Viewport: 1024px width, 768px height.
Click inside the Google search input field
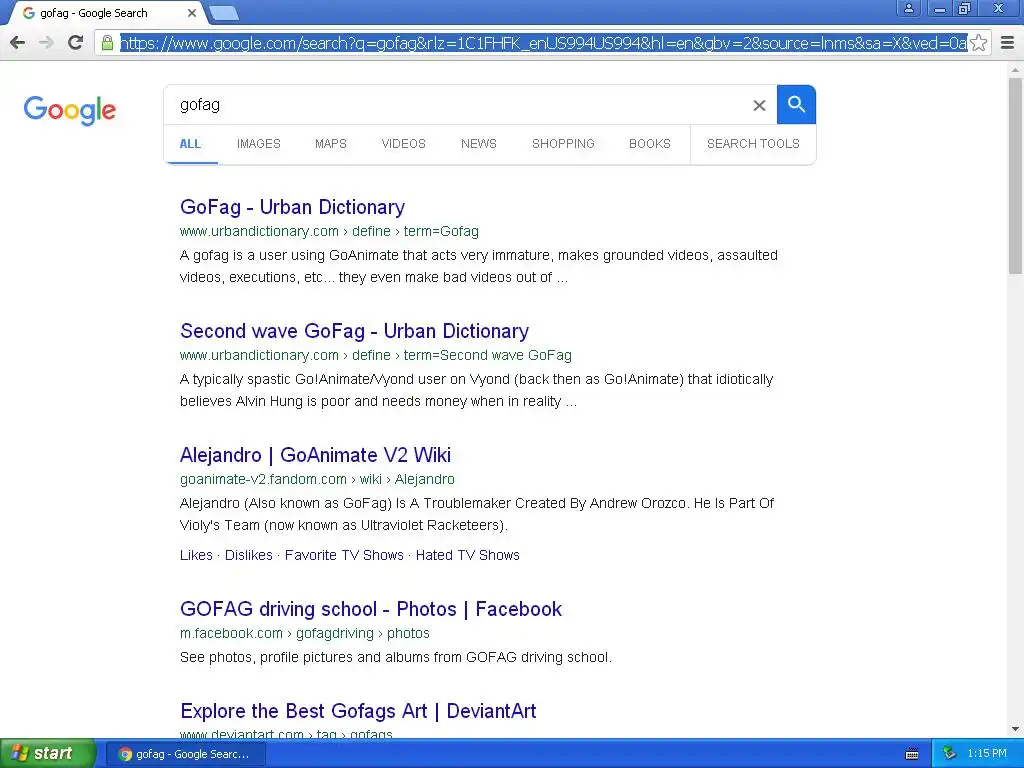tap(457, 105)
